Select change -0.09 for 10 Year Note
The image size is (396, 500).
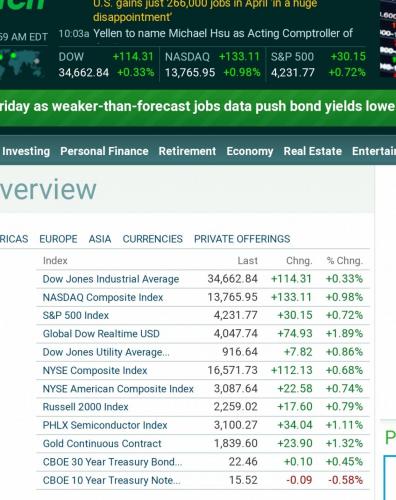pos(299,480)
